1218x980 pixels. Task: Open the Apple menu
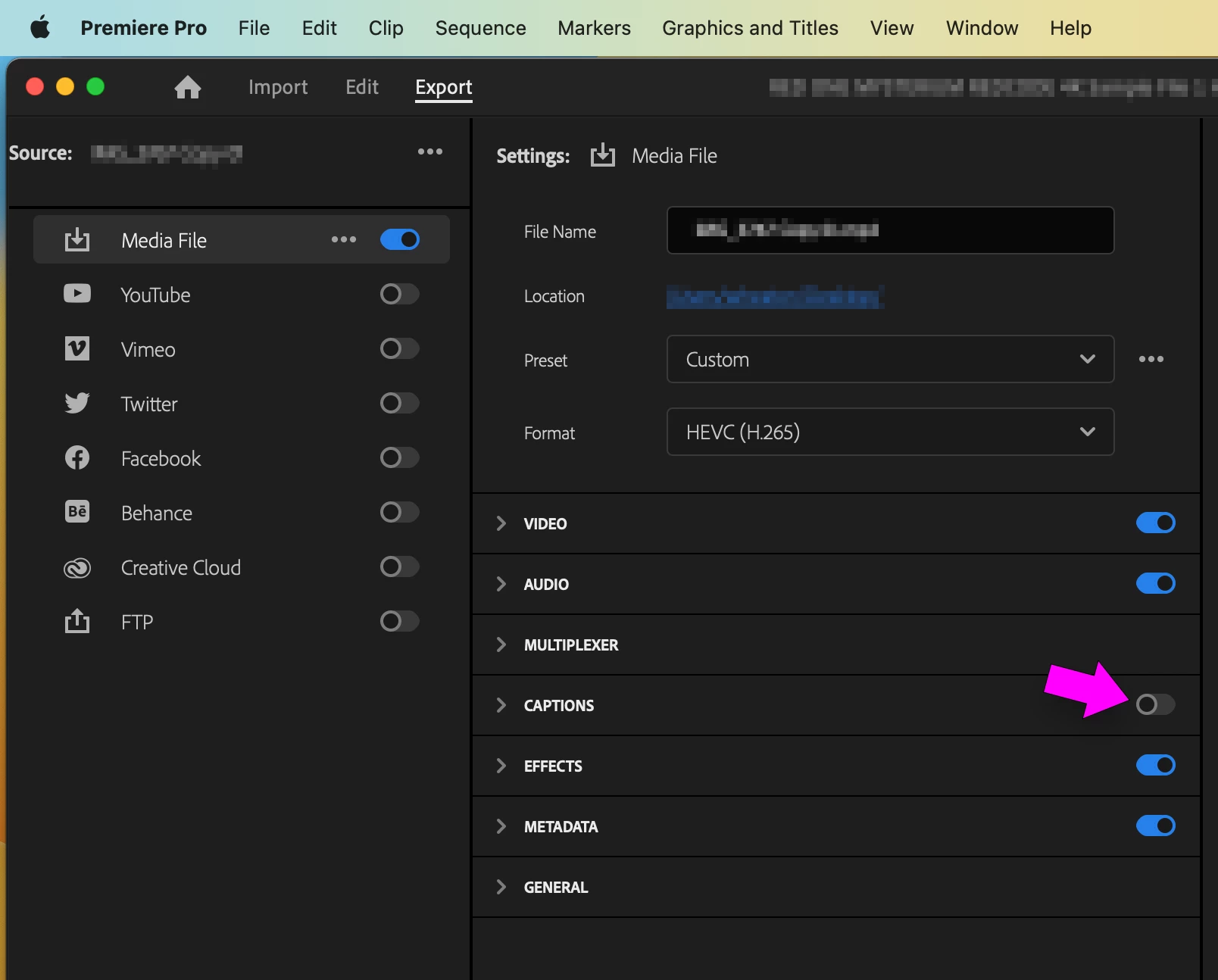(40, 28)
